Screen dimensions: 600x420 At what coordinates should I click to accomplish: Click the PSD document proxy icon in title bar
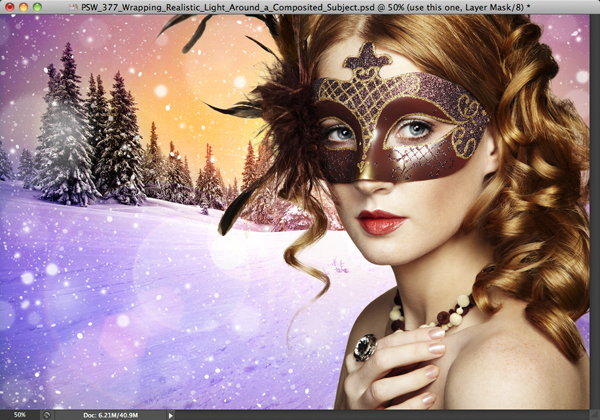point(74,7)
